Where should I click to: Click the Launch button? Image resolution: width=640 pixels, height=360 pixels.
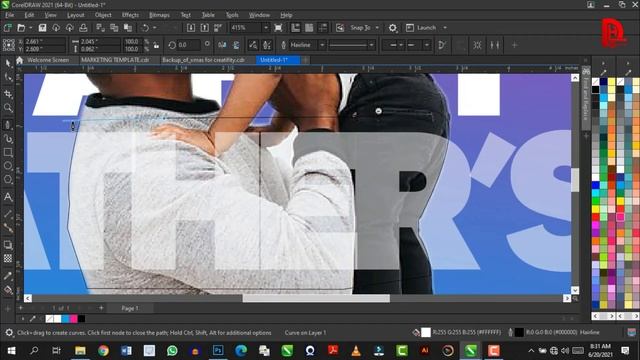[x=421, y=28]
